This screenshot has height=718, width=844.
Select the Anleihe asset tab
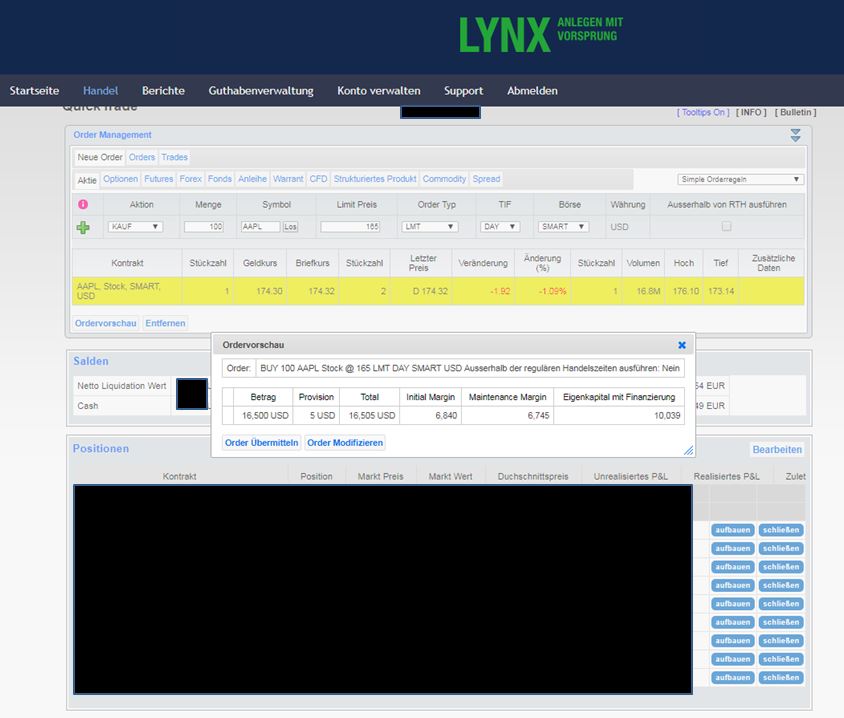[252, 179]
